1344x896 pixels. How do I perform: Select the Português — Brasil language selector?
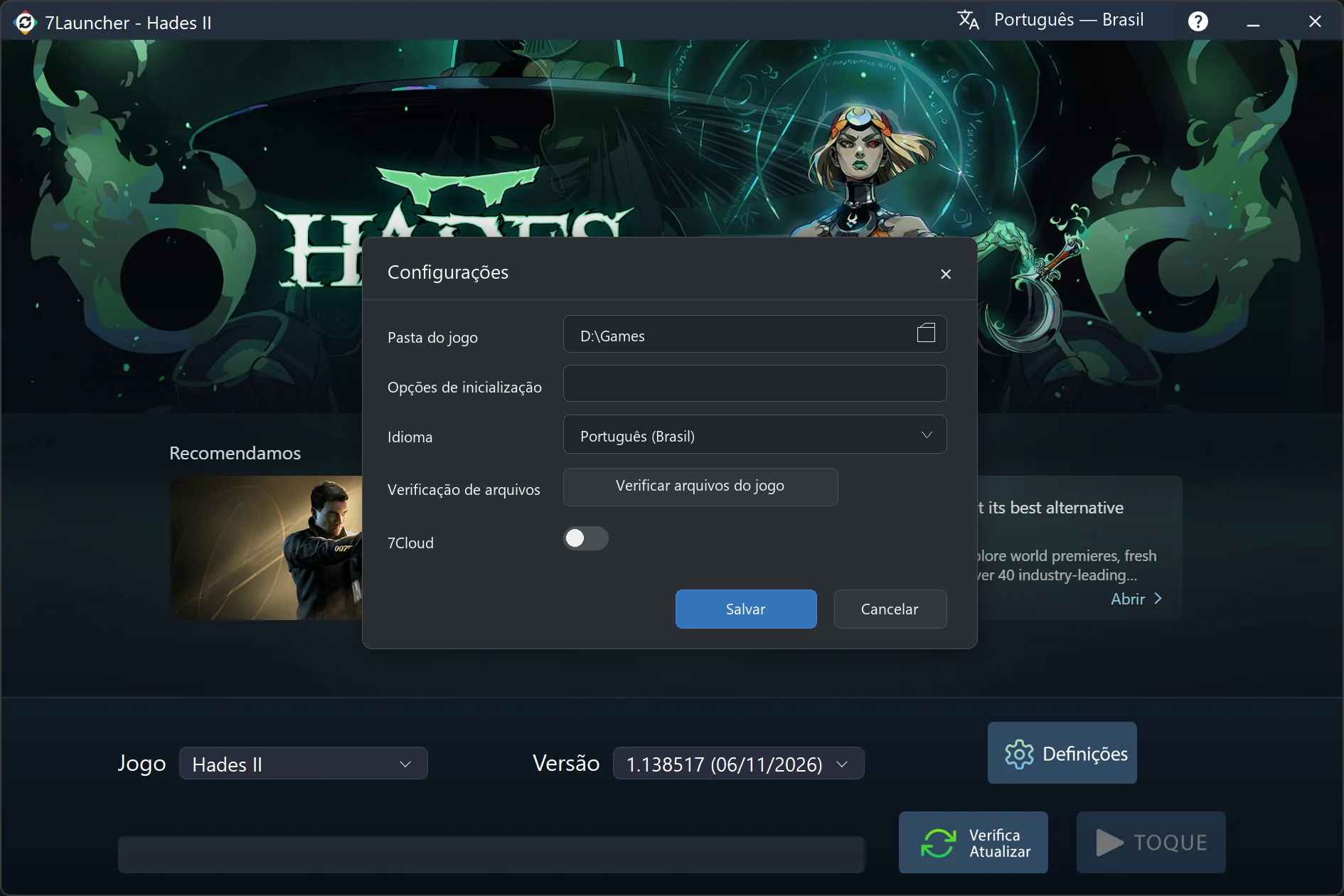(1068, 20)
